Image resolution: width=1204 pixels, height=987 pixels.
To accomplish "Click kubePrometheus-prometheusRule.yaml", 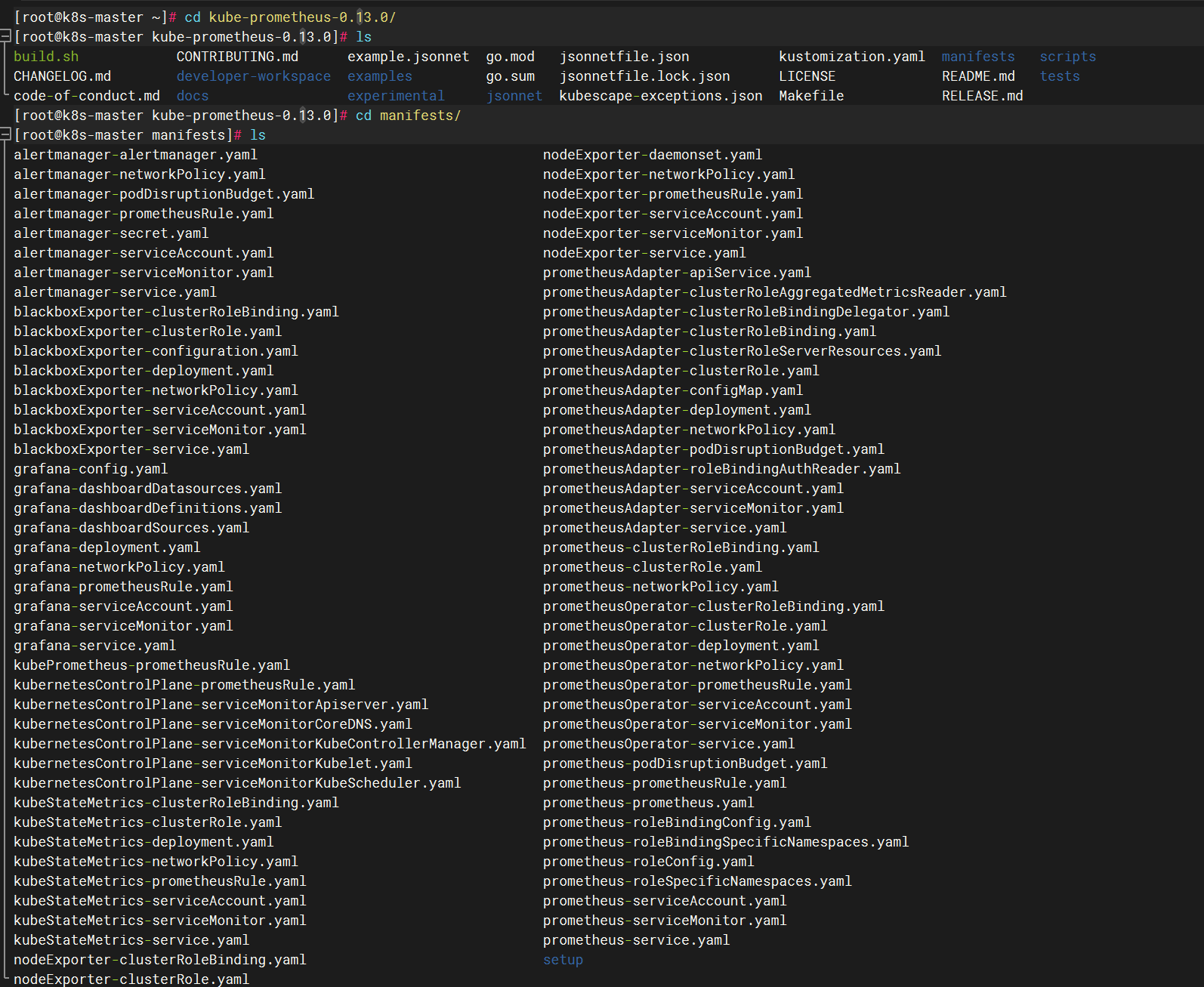I will [x=152, y=665].
